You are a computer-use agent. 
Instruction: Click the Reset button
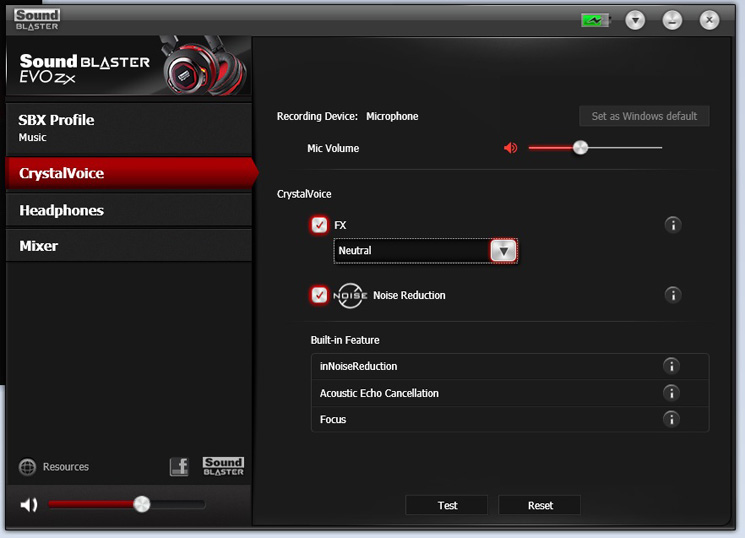tap(540, 505)
